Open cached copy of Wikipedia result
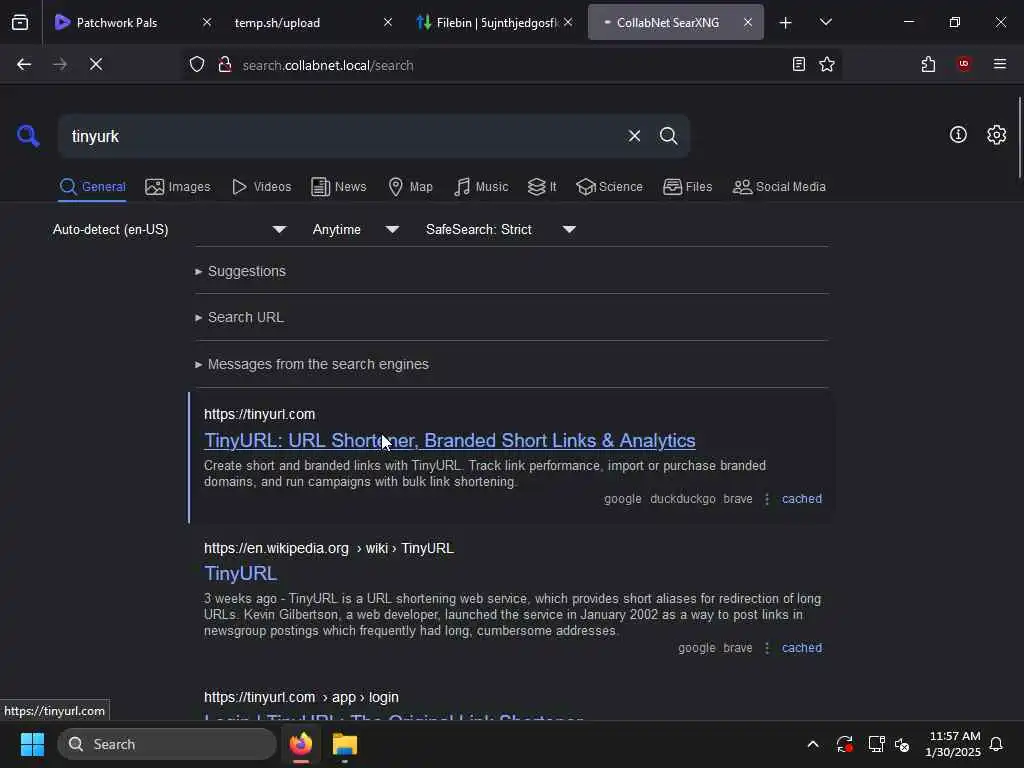The width and height of the screenshot is (1024, 768). point(802,648)
